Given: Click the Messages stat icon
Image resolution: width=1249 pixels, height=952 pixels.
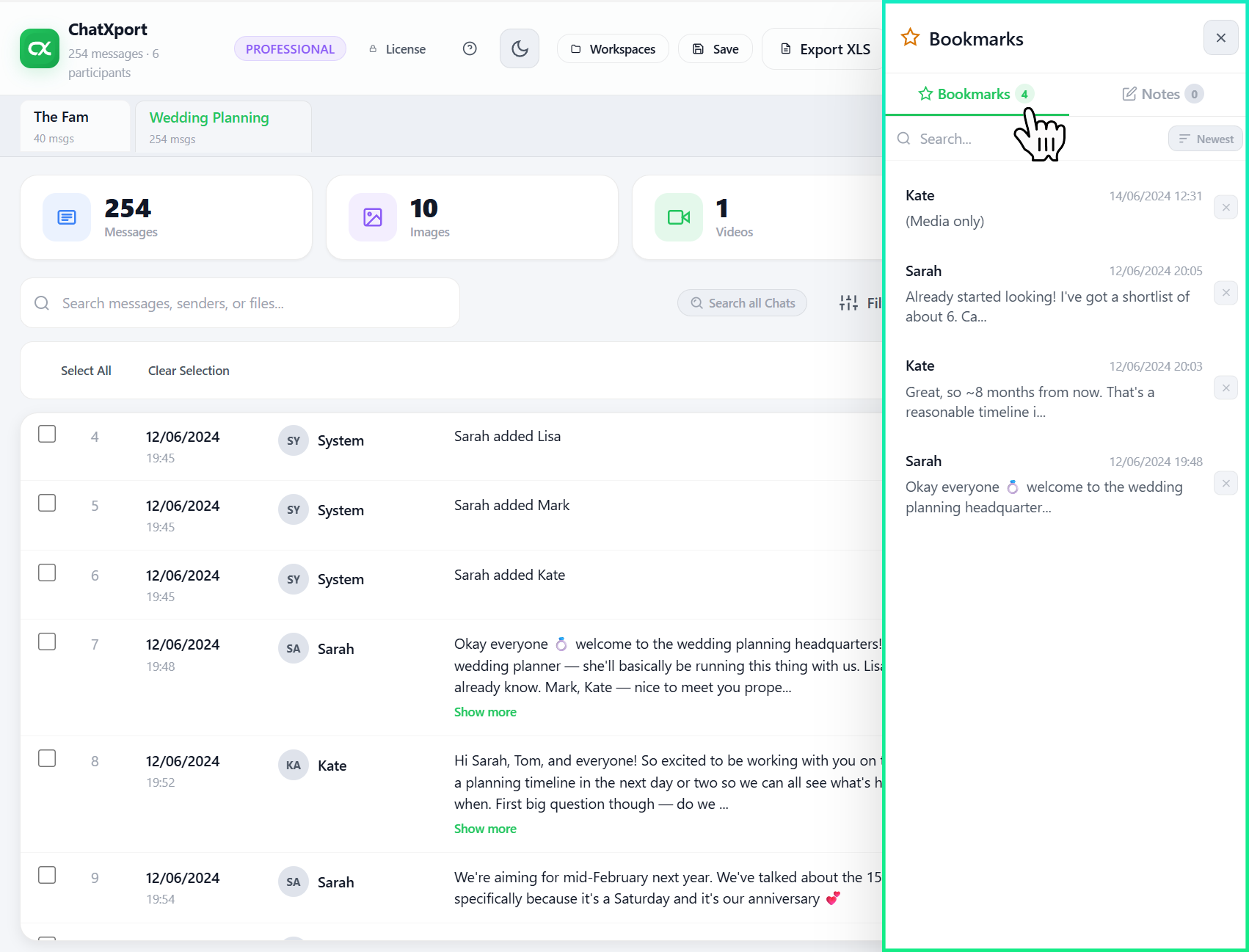Looking at the screenshot, I should pos(67,217).
